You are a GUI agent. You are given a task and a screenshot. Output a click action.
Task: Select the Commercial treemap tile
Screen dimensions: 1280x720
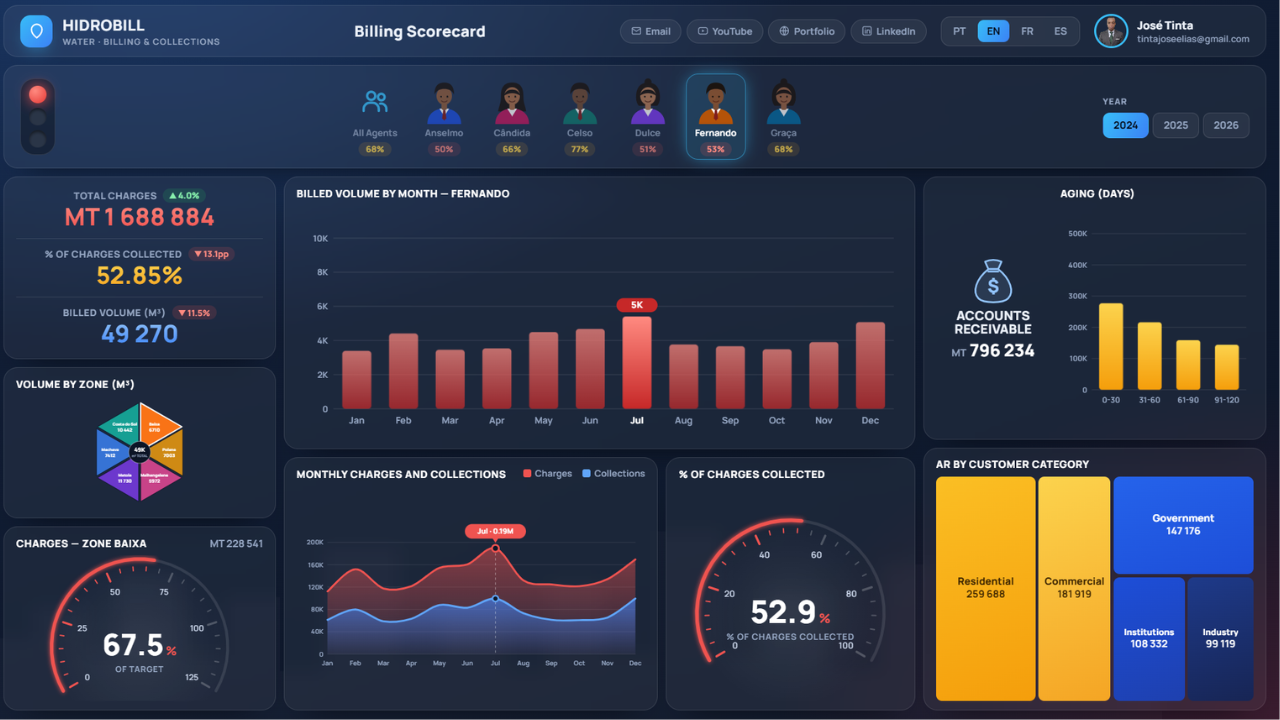click(x=1074, y=588)
